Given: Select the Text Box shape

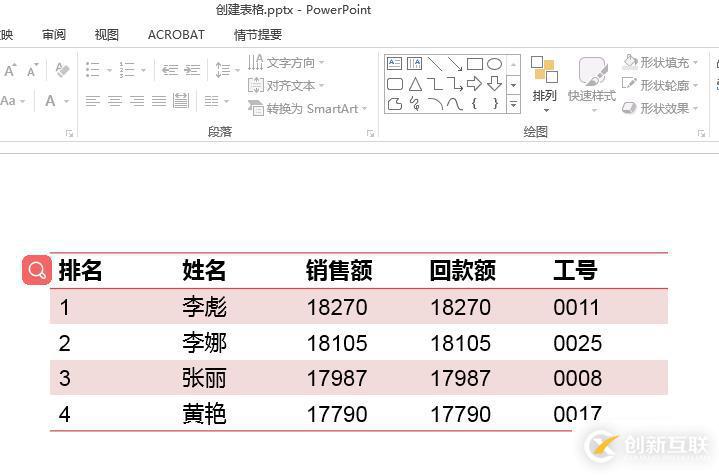Looking at the screenshot, I should [394, 63].
